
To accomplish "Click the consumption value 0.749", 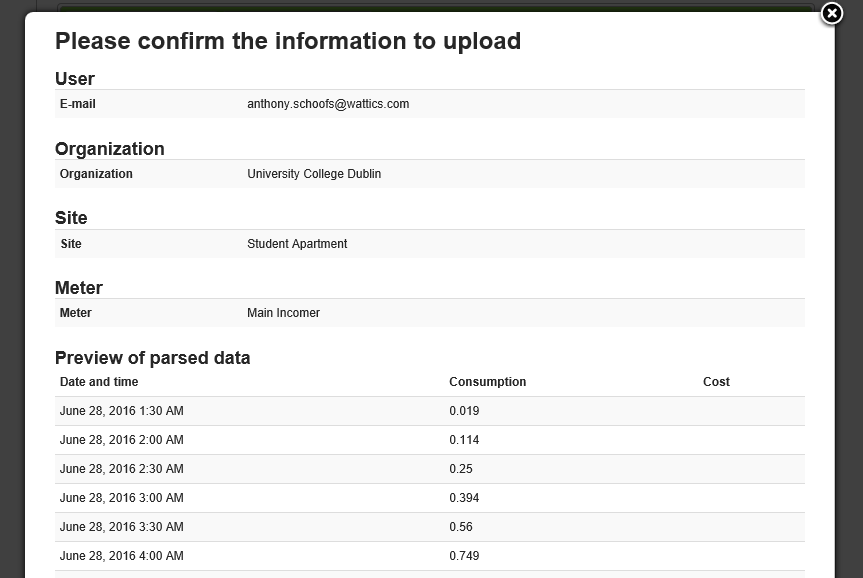I will coord(464,556).
